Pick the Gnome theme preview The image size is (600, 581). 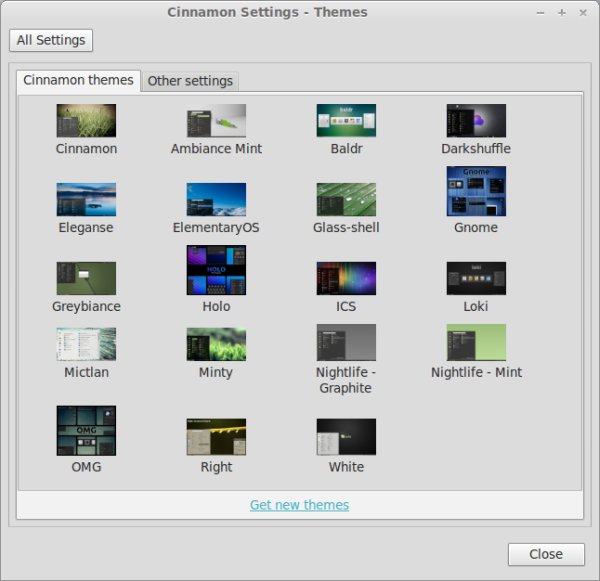tap(476, 191)
